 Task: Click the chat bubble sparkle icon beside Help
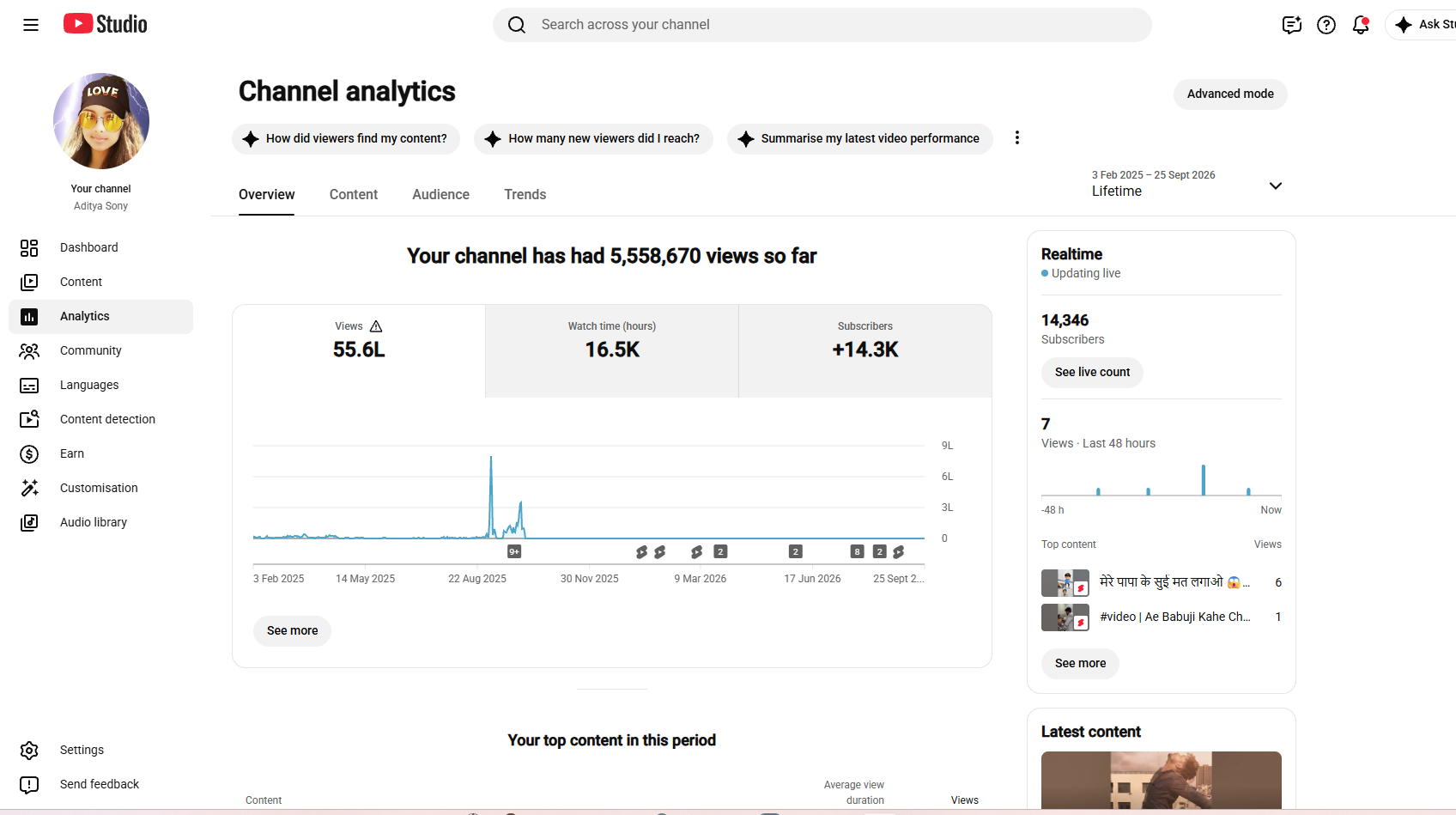[x=1292, y=25]
